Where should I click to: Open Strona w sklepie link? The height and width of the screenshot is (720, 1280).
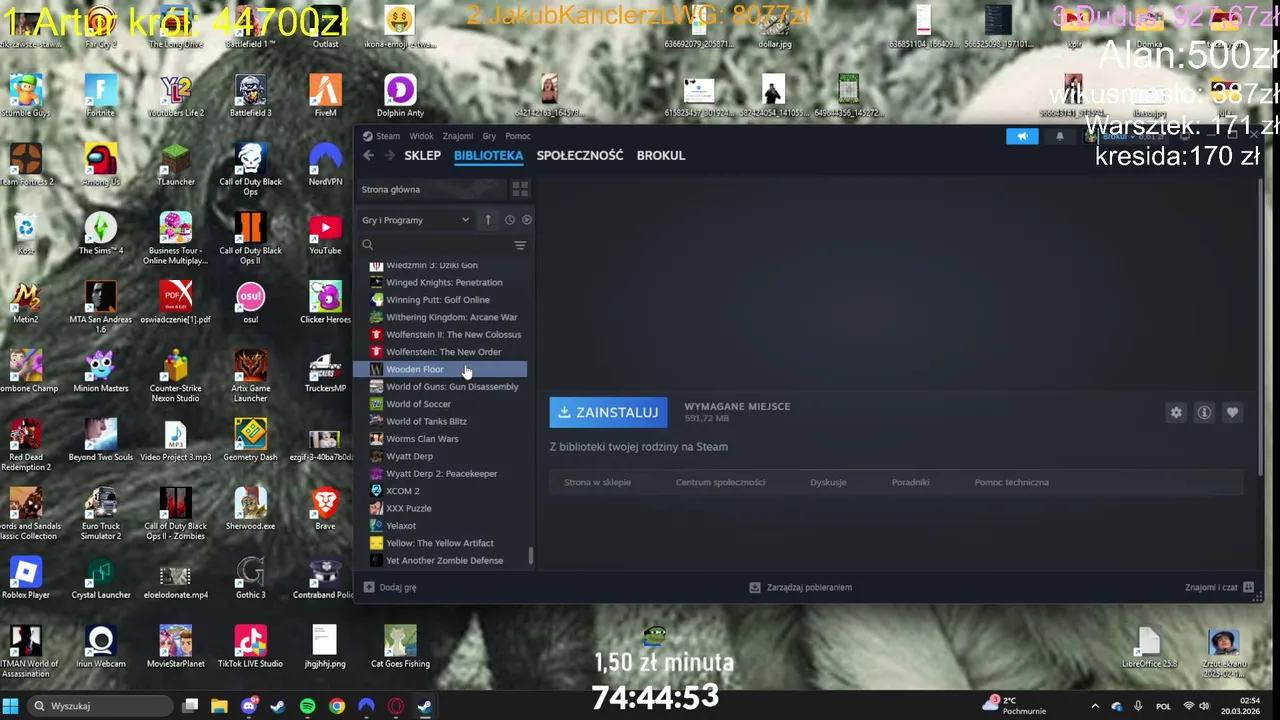pos(597,482)
